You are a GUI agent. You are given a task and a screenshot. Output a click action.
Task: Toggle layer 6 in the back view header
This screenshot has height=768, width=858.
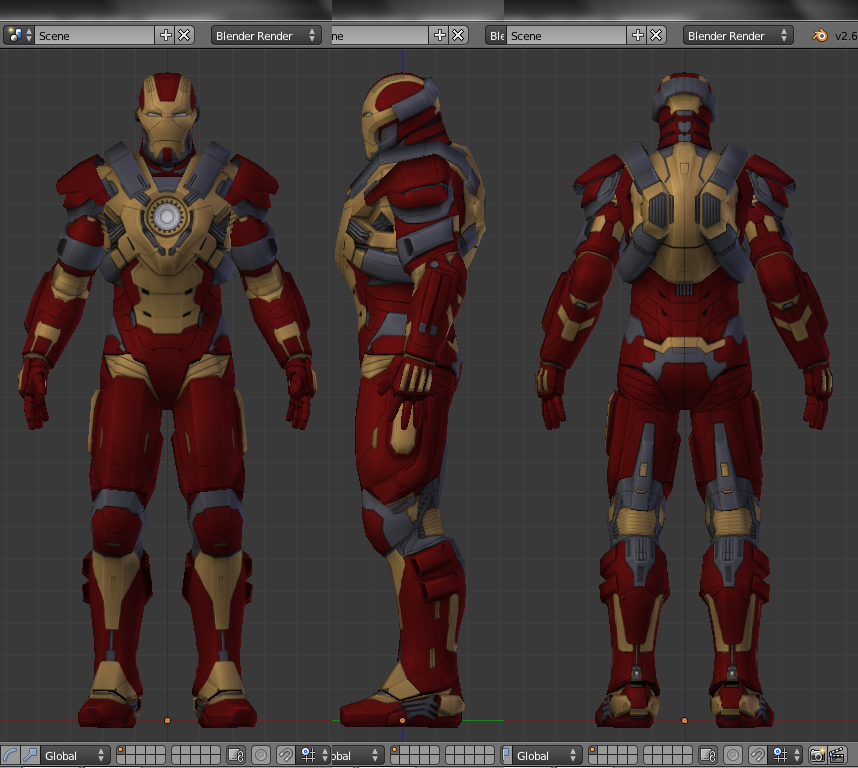coord(648,750)
